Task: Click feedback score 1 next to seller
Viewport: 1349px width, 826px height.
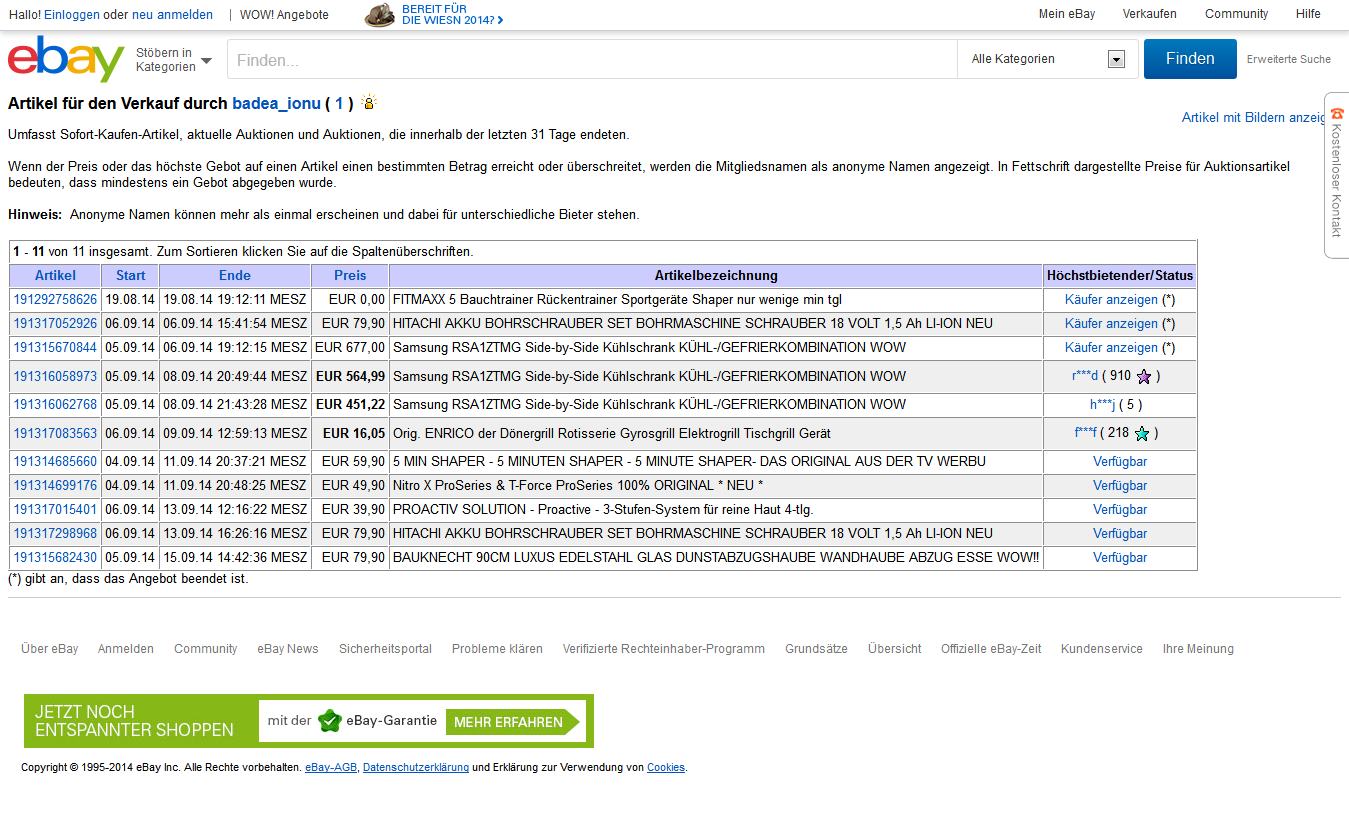Action: (339, 103)
